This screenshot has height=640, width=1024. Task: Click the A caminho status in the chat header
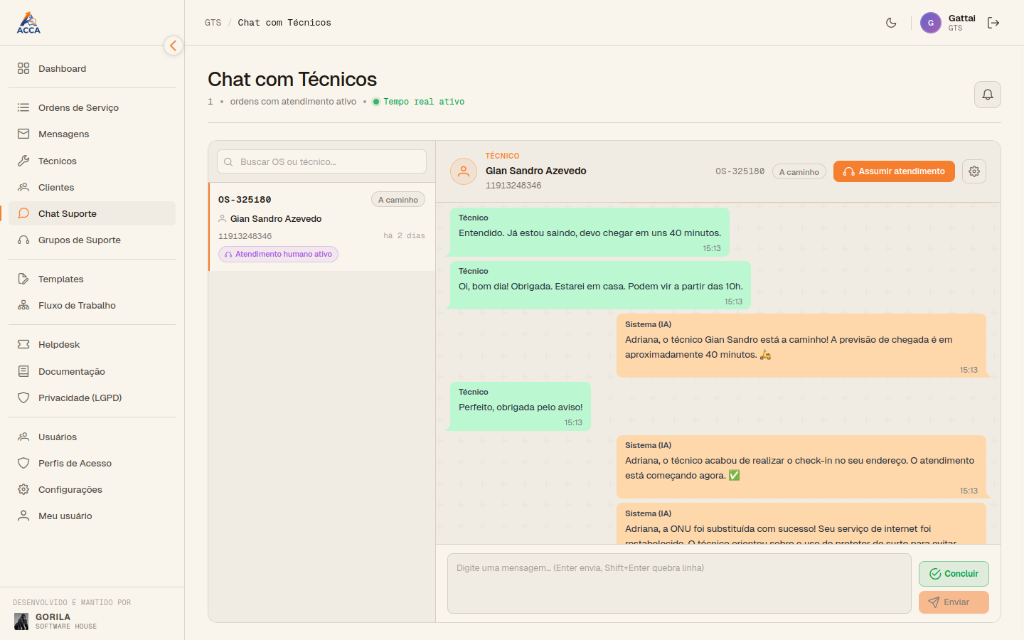tap(799, 172)
